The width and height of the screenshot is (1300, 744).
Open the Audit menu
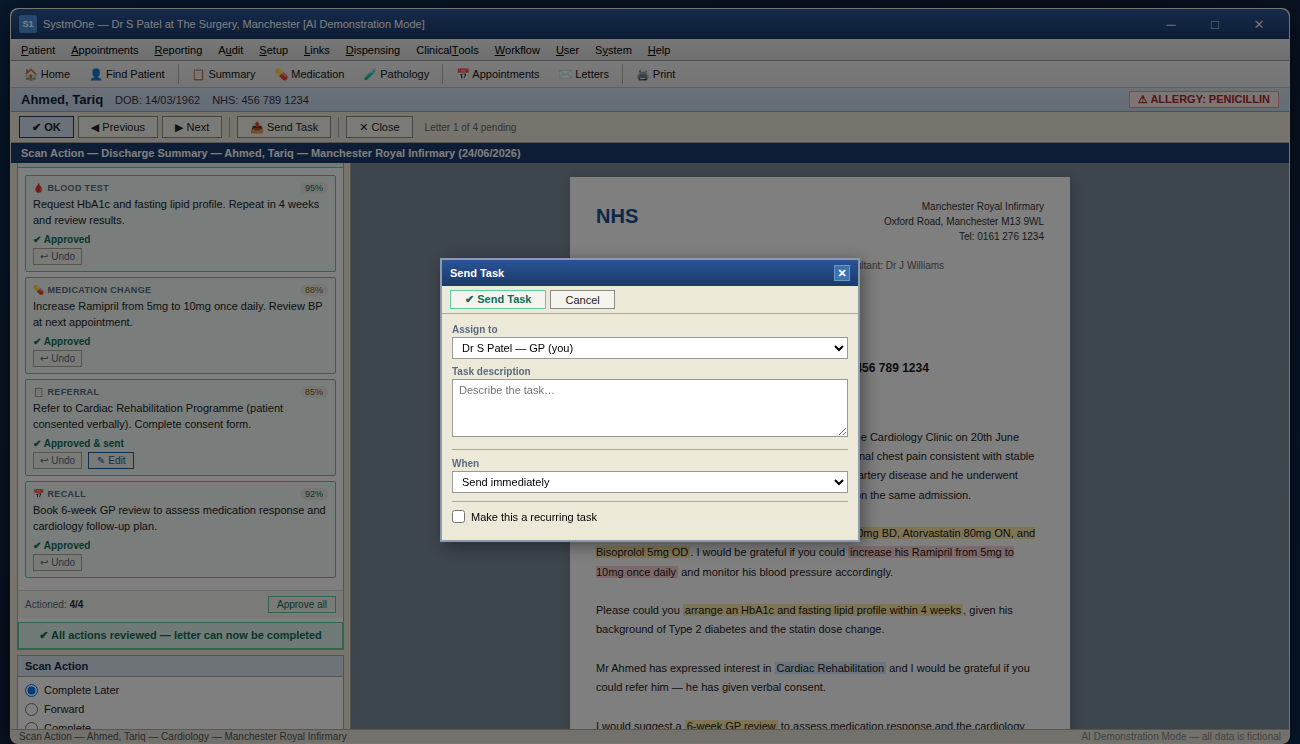tap(231, 50)
